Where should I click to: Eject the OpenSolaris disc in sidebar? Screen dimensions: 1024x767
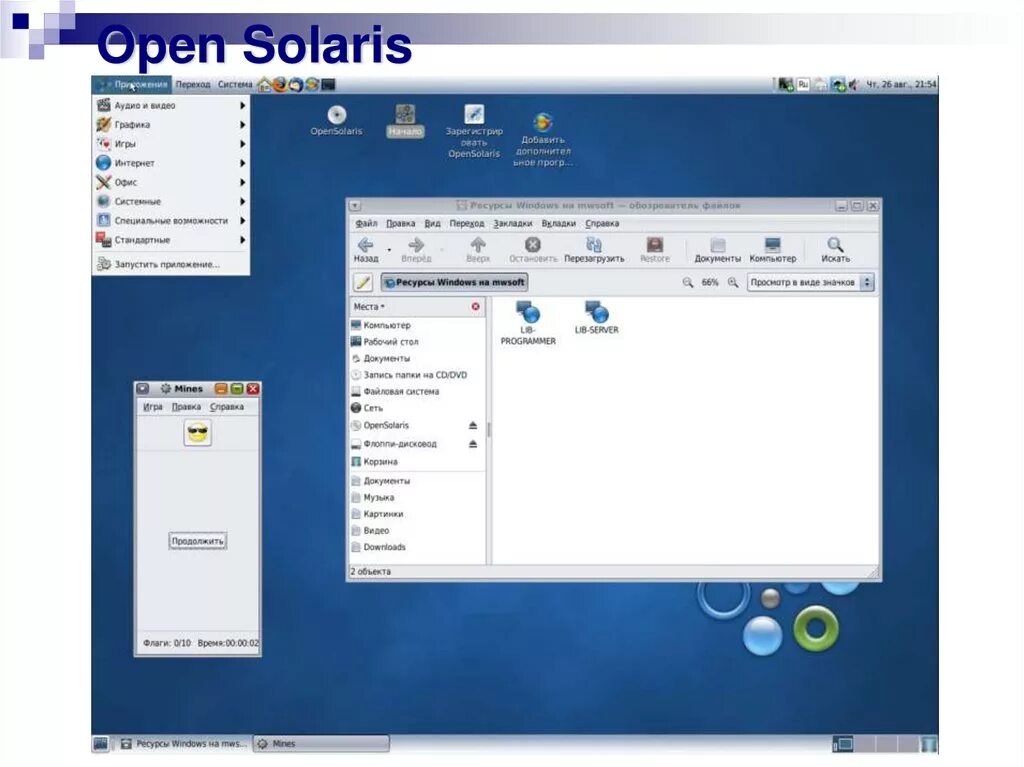tap(473, 425)
